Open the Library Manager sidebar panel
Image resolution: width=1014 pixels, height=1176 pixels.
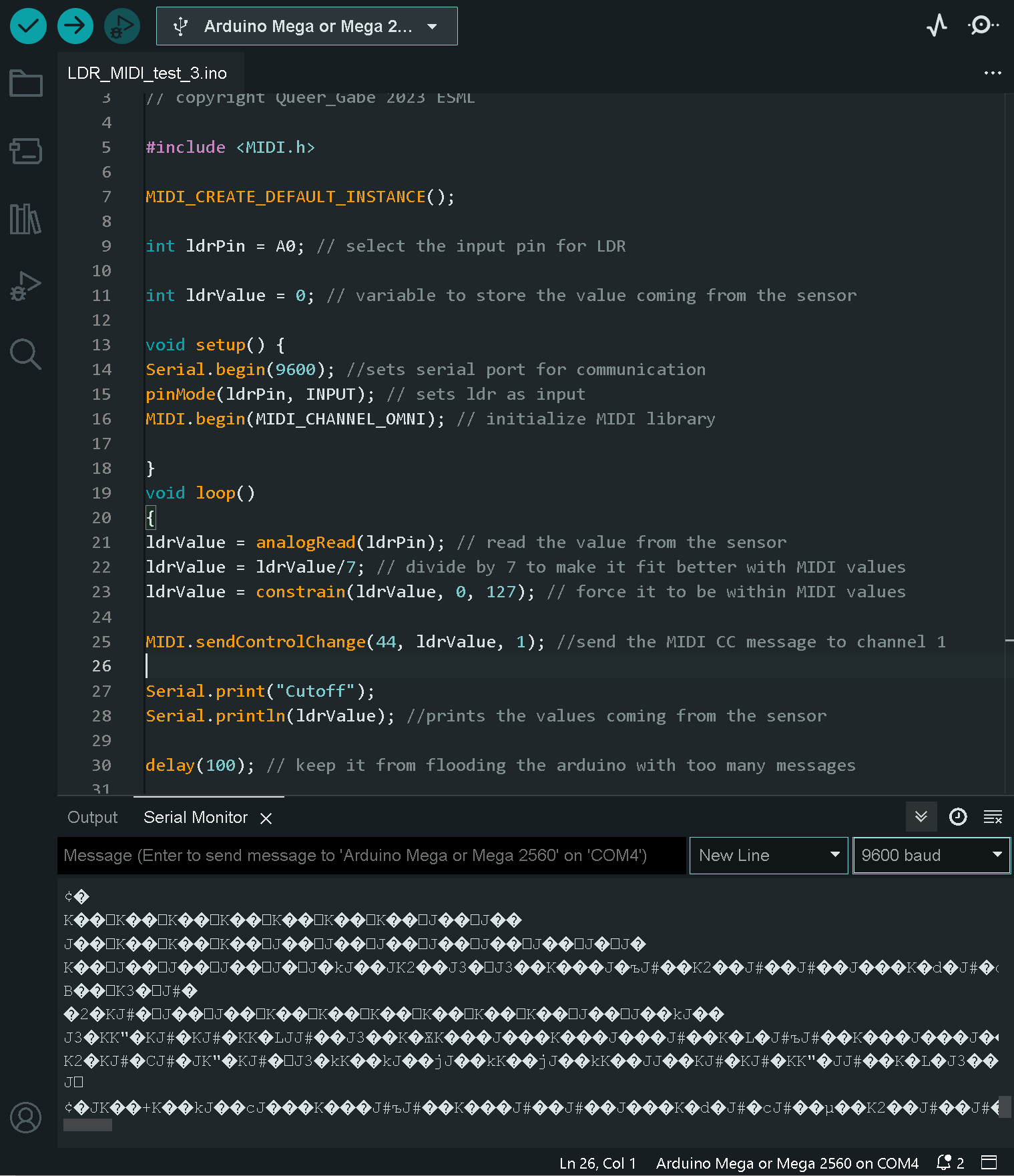point(26,219)
